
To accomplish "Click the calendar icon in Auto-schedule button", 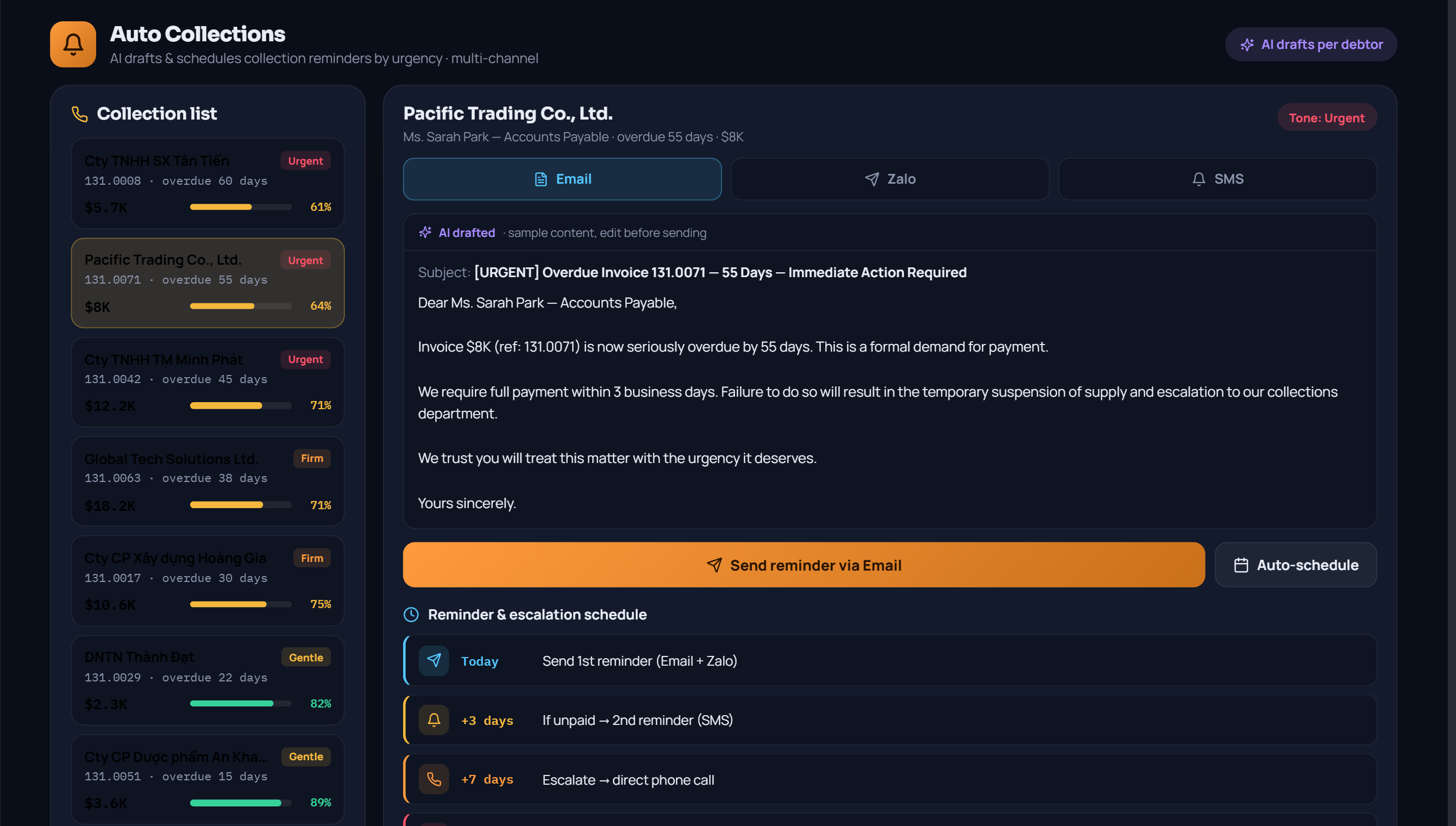I will tap(1241, 565).
